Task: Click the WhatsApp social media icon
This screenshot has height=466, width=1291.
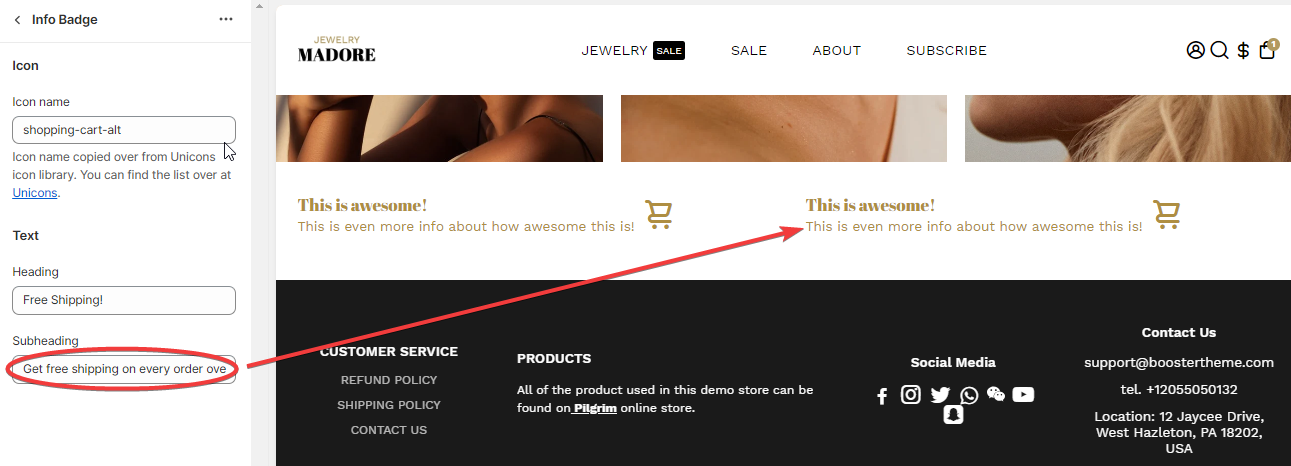Action: tap(969, 395)
